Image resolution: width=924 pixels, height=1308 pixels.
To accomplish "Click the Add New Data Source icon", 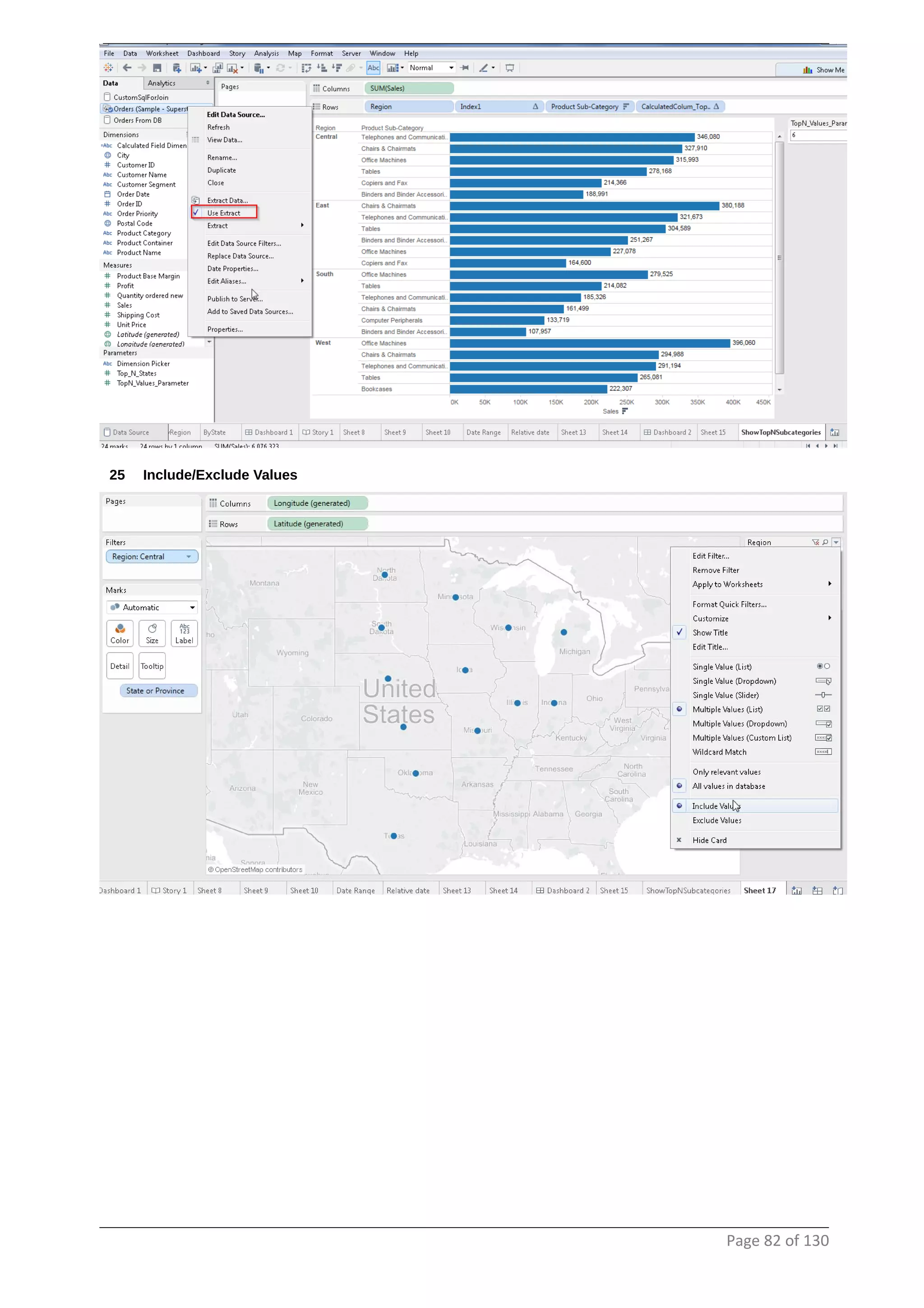I will (176, 68).
